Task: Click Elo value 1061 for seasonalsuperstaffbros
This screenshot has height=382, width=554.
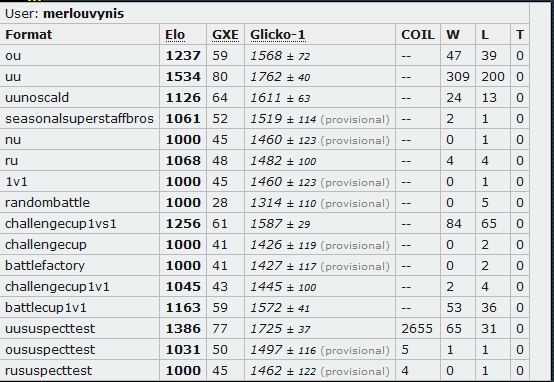Action: click(x=183, y=118)
